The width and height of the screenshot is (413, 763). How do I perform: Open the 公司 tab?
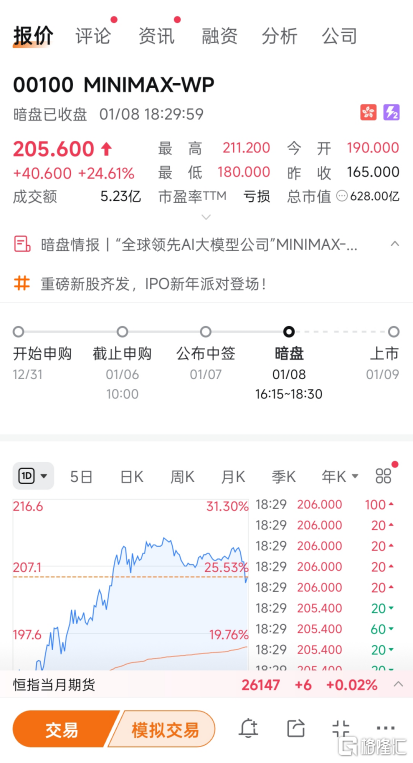(340, 36)
